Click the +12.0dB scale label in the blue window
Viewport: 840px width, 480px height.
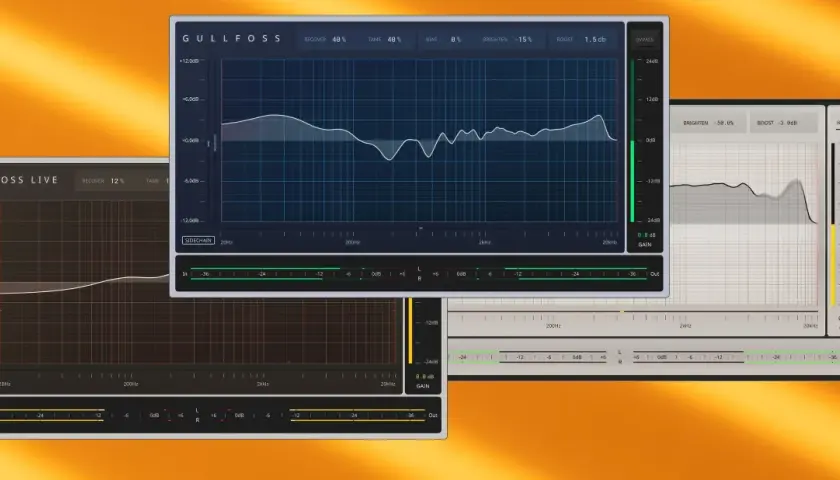click(189, 61)
